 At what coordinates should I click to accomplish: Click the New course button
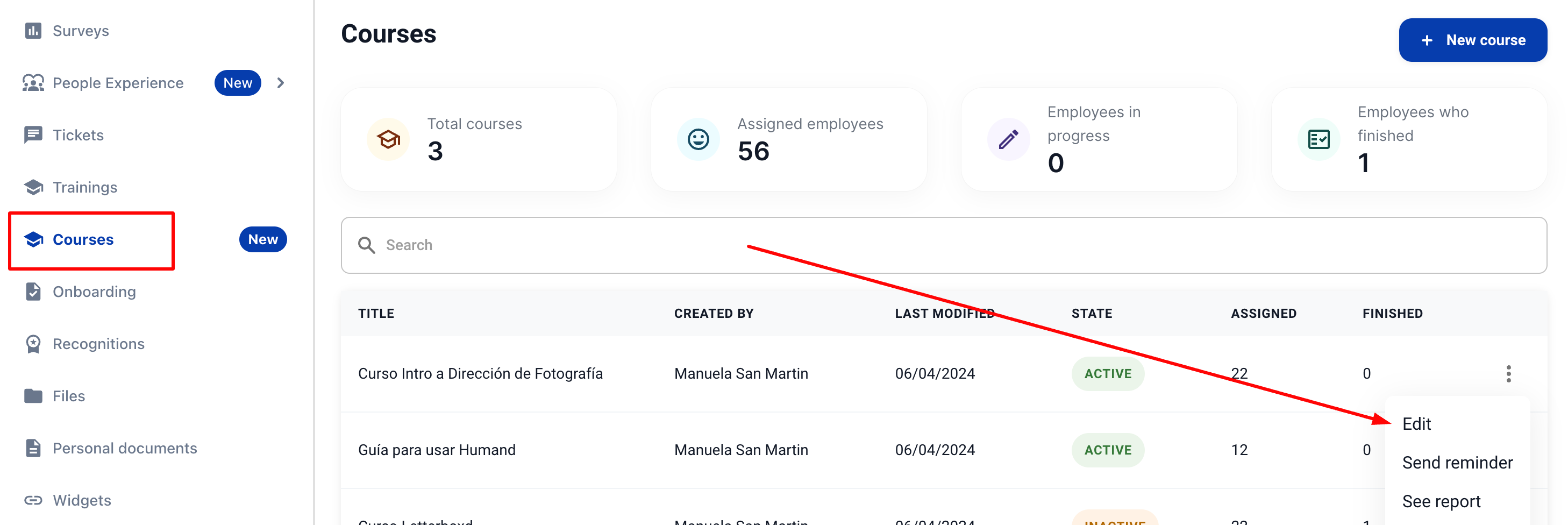pyautogui.click(x=1472, y=40)
